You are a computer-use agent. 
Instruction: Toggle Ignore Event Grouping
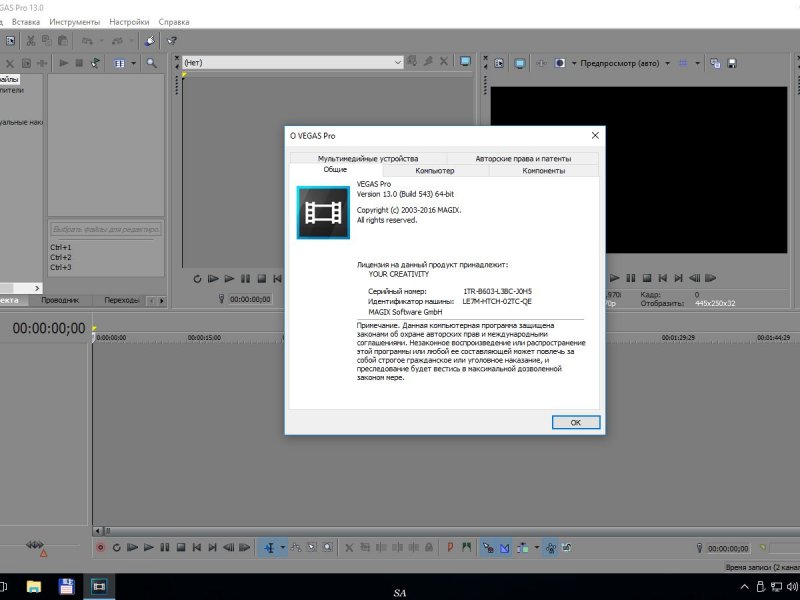point(566,547)
